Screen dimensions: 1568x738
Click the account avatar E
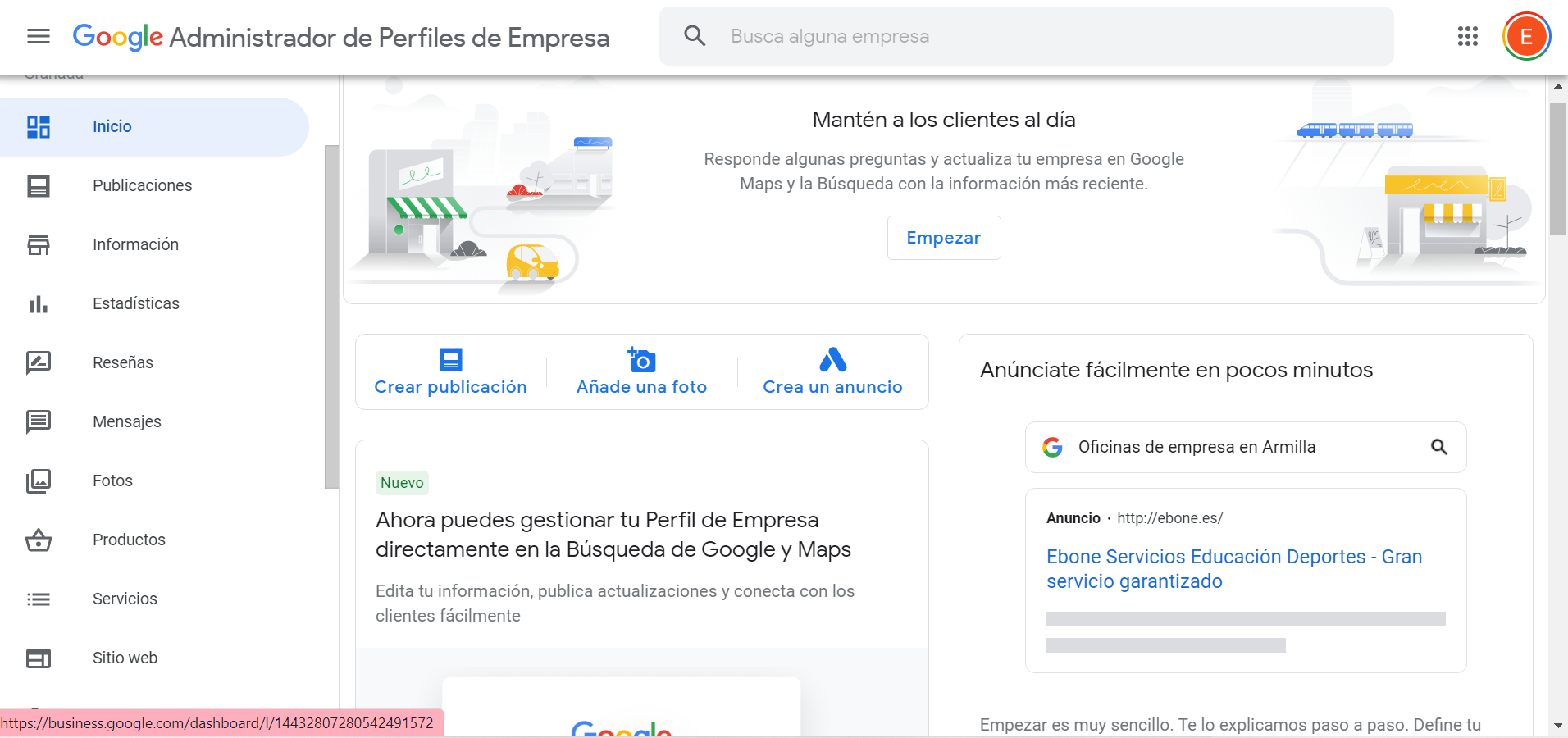1525,36
